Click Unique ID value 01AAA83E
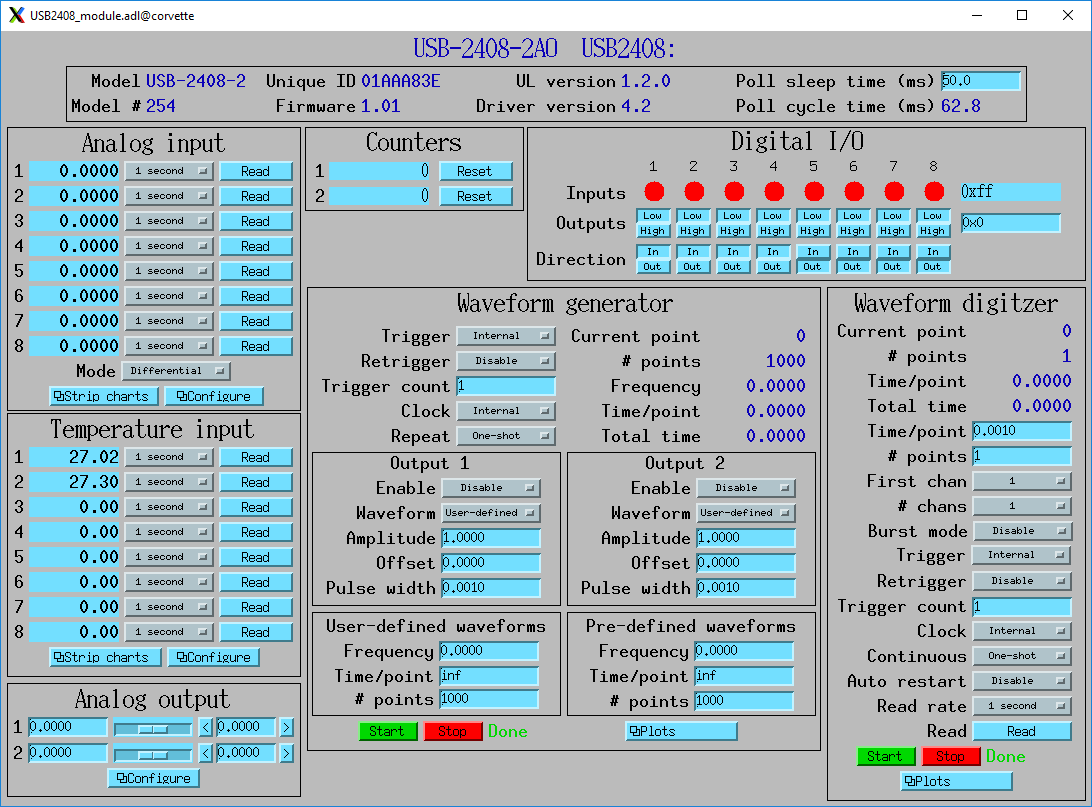This screenshot has height=807, width=1092. (x=400, y=81)
